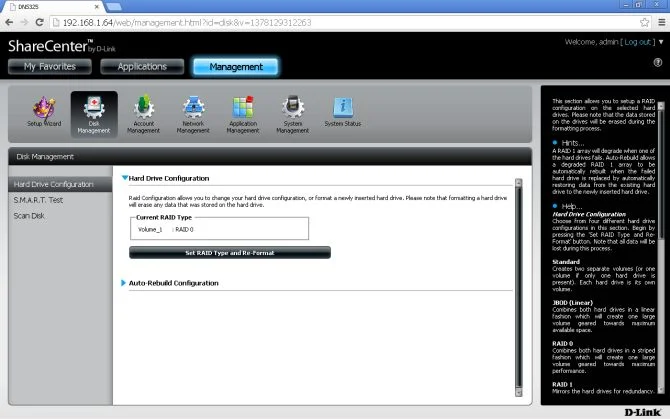Collapse the Hard Drive Configuration section
Image resolution: width=670 pixels, height=419 pixels.
click(x=125, y=178)
